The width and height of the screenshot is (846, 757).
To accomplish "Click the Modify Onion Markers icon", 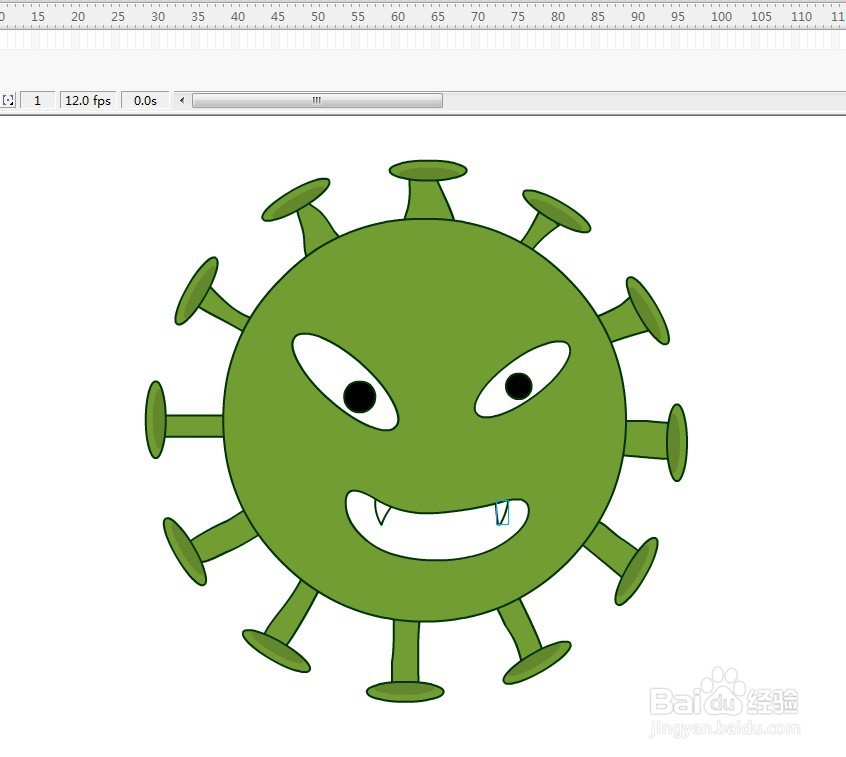I will coord(8,100).
